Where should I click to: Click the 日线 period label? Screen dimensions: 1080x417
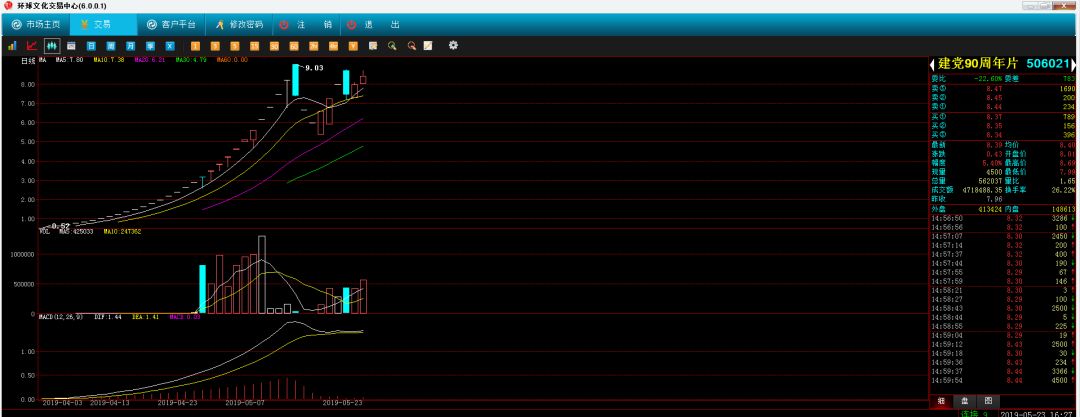(x=28, y=61)
